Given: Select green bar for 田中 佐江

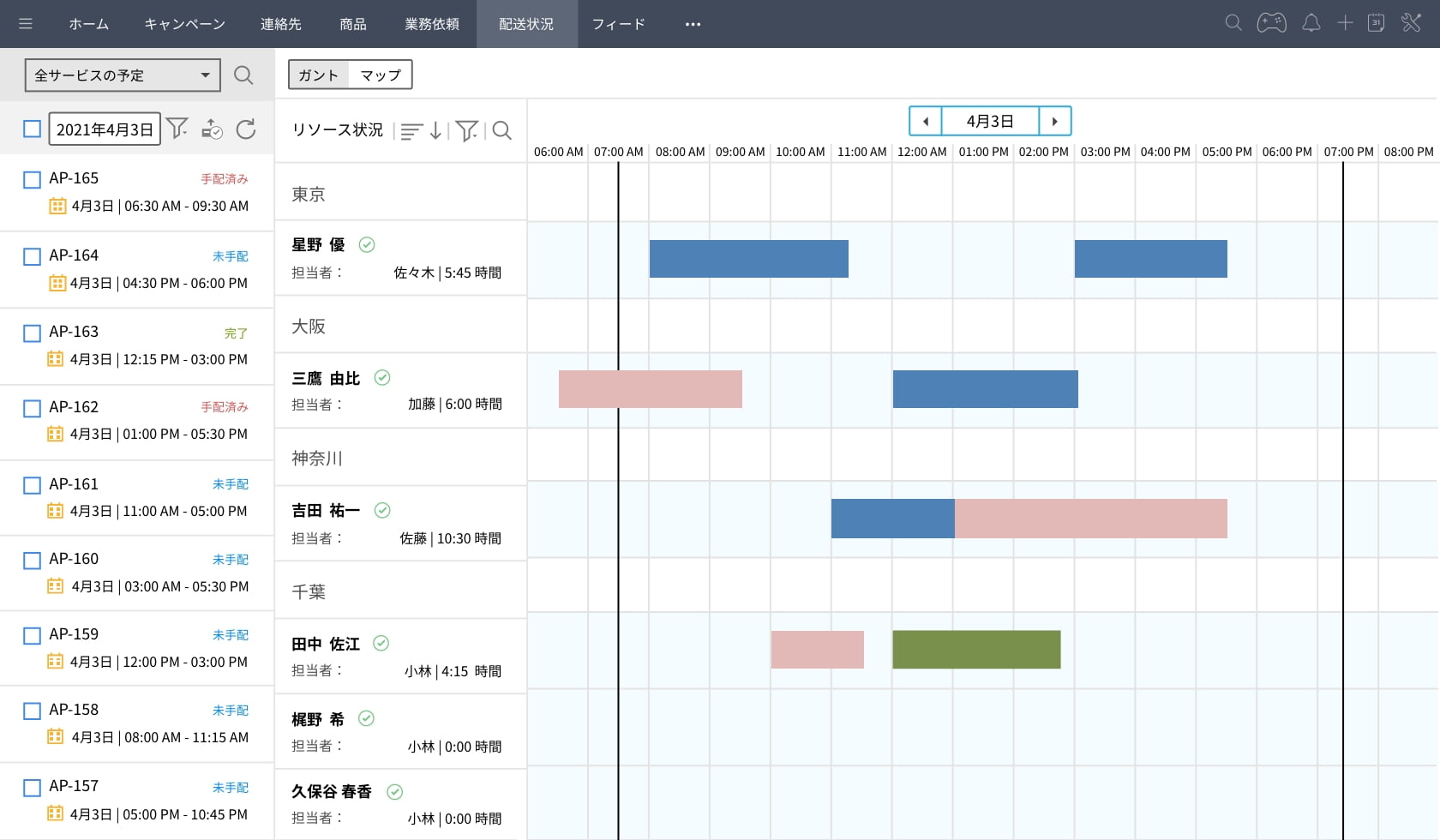Looking at the screenshot, I should click(976, 650).
